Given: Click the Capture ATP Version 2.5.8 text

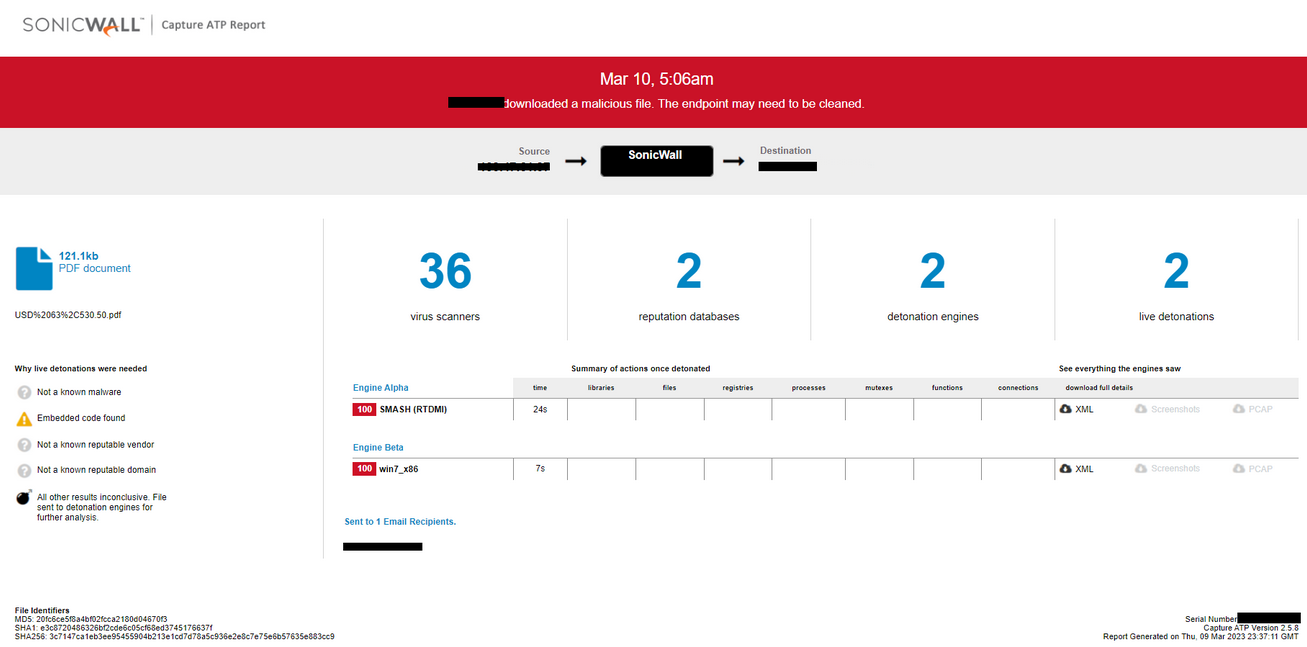Looking at the screenshot, I should click(1251, 628).
